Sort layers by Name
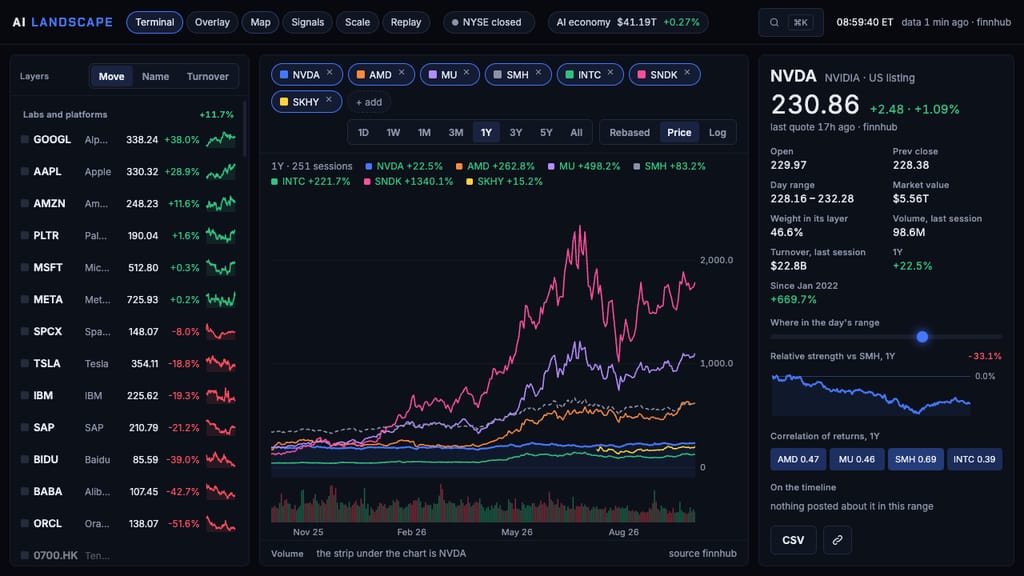1024x576 pixels. [x=155, y=76]
